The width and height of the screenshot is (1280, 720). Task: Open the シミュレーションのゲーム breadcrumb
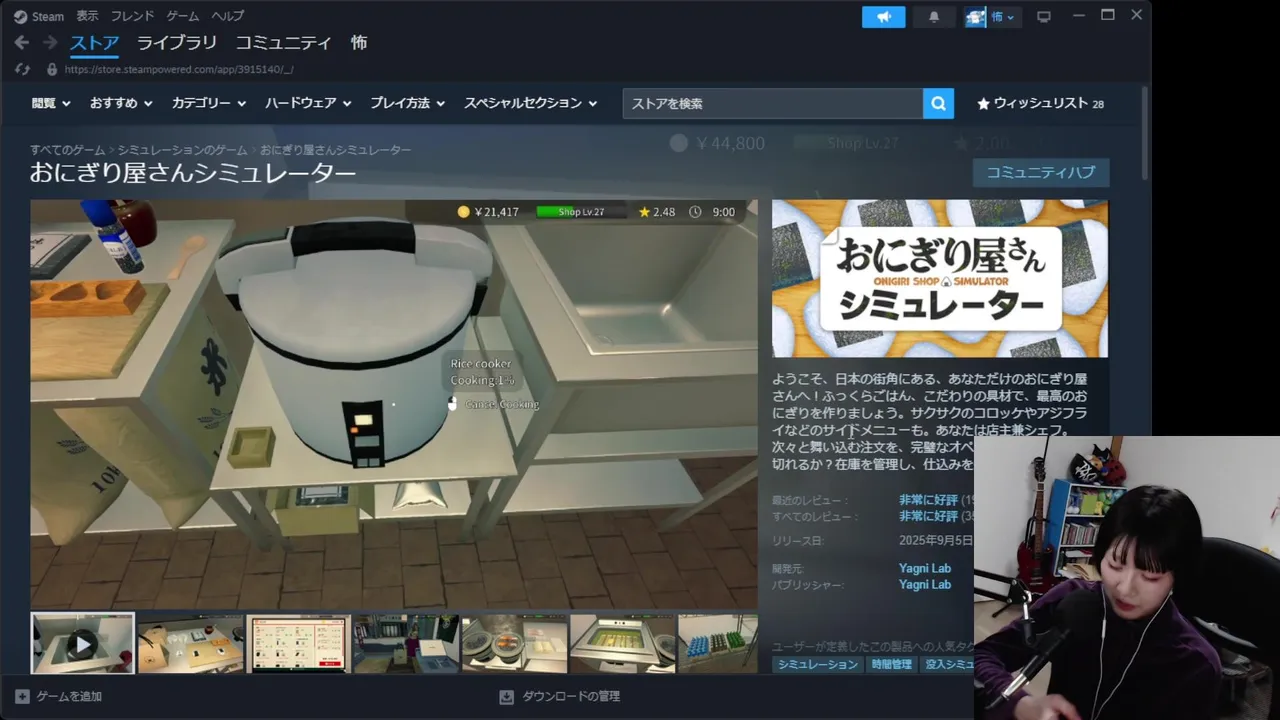coord(182,150)
